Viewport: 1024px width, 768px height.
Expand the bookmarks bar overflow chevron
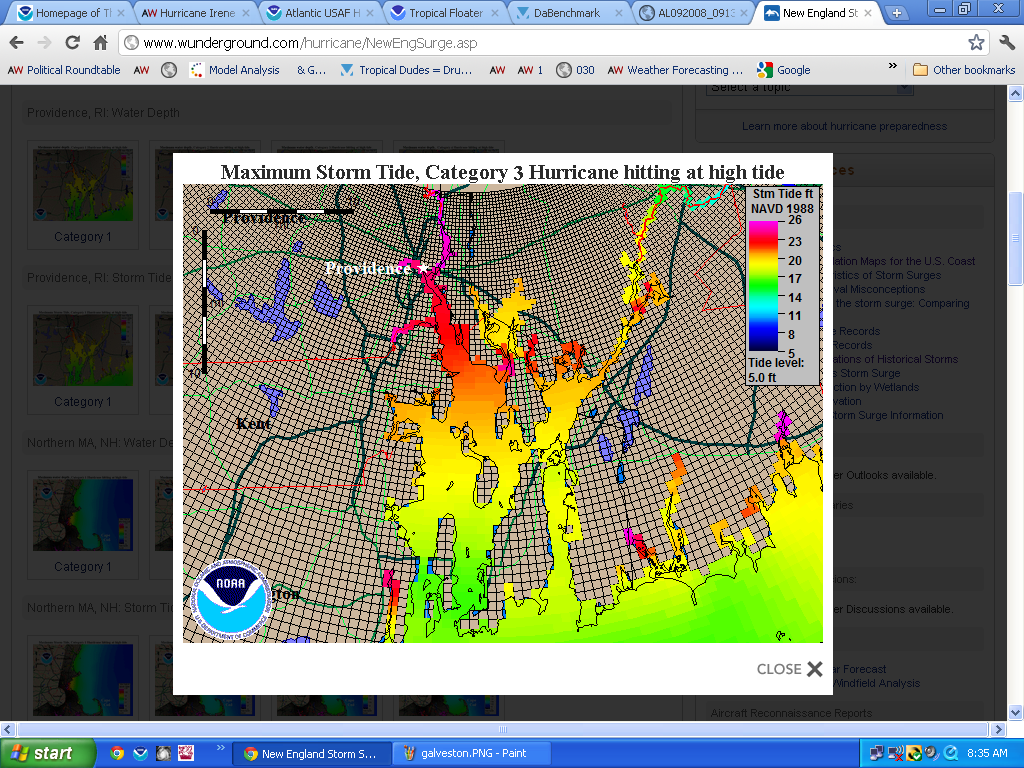893,66
